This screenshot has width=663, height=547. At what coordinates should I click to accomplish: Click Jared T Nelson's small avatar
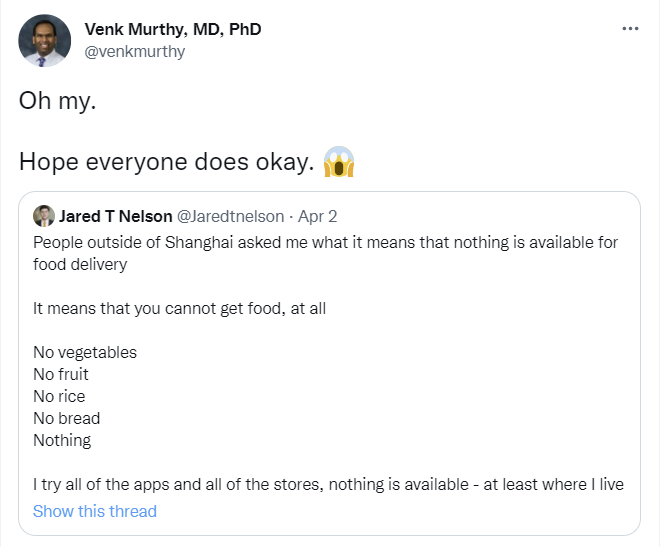(x=44, y=216)
